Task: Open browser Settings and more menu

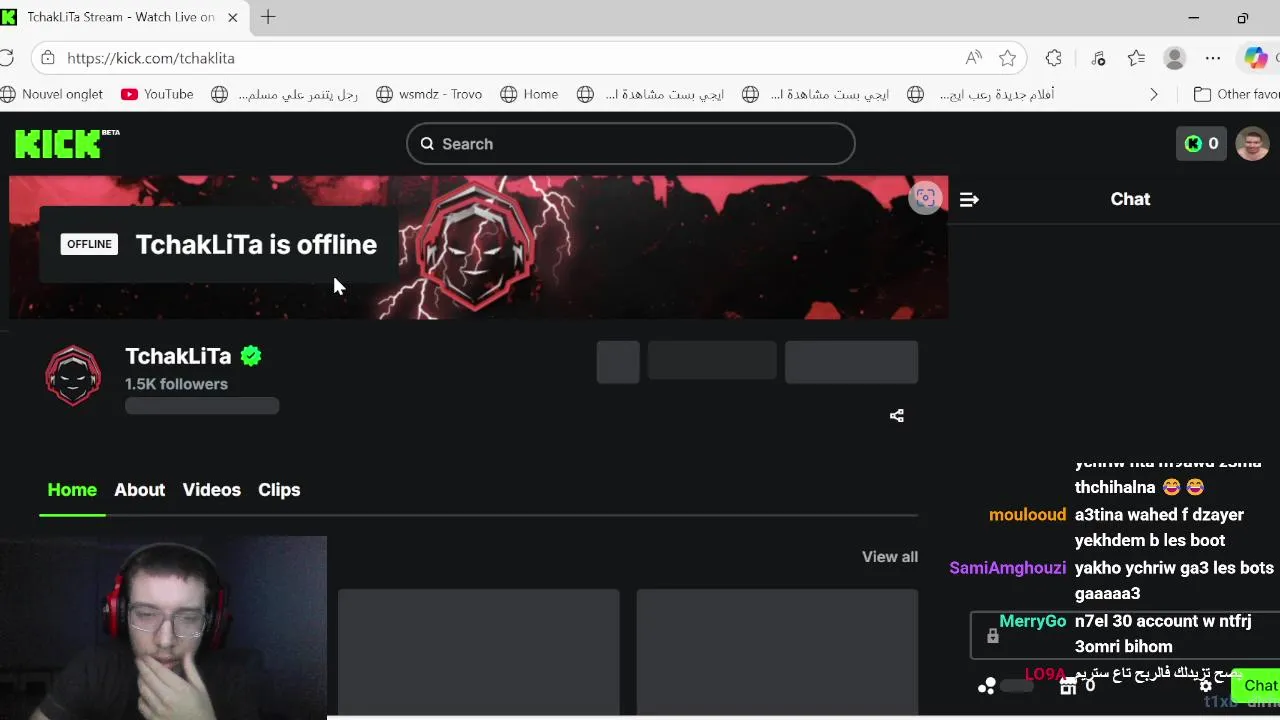Action: (1213, 58)
